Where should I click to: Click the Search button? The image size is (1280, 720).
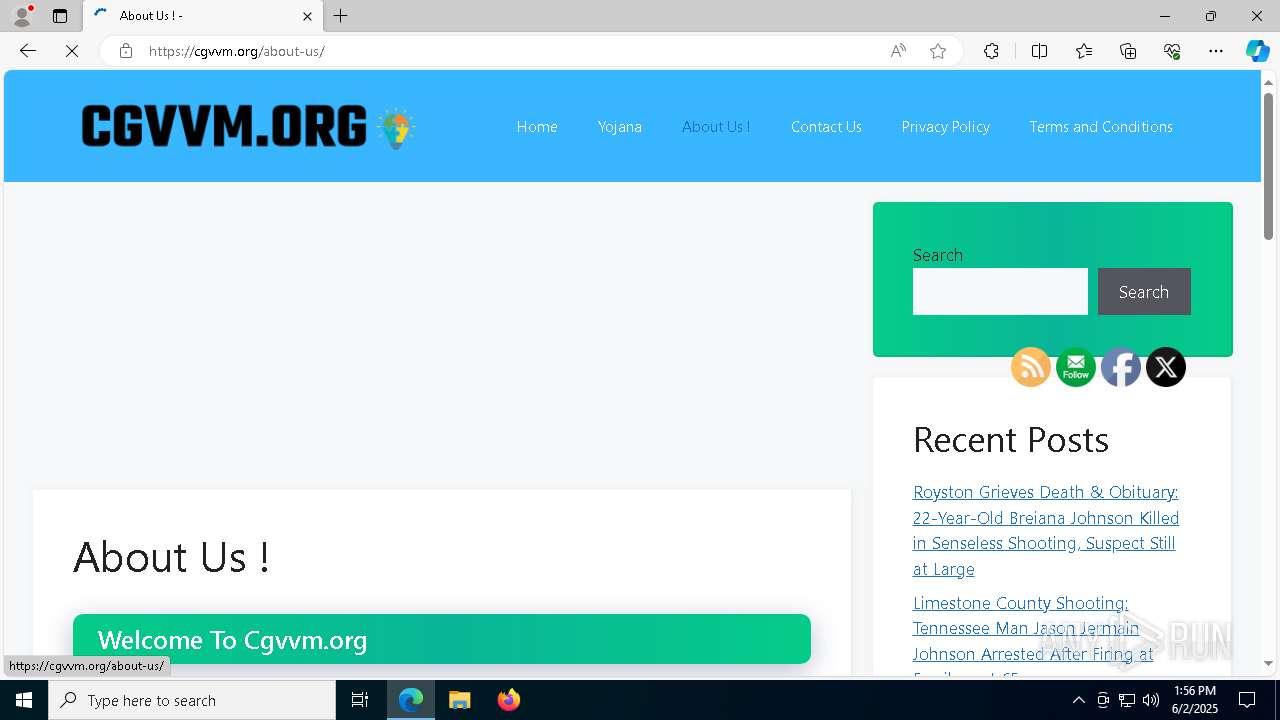click(x=1144, y=291)
